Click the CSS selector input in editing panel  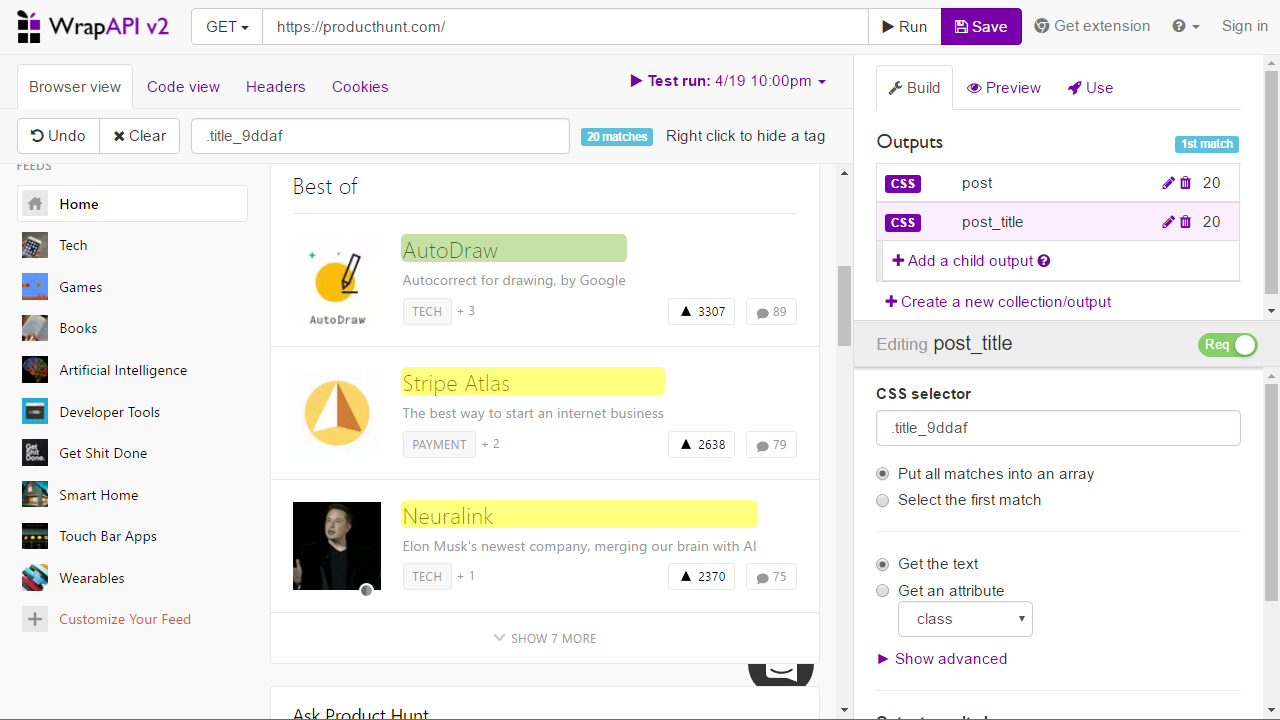point(1058,428)
